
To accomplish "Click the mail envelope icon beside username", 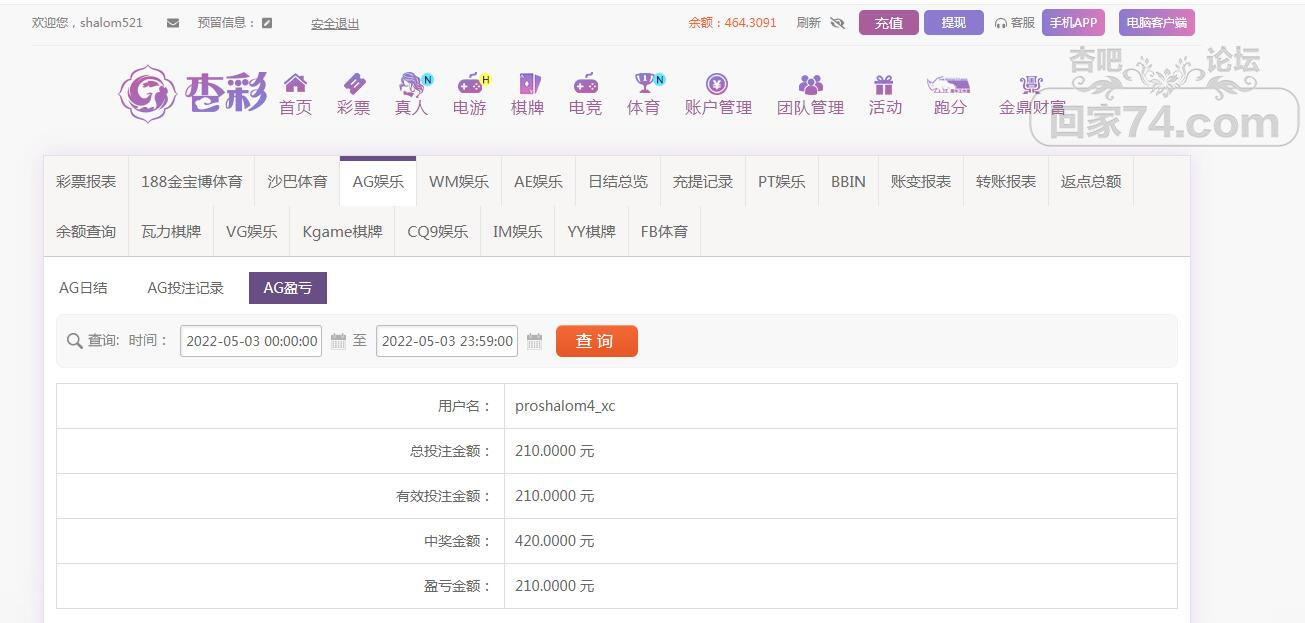I will click(x=173, y=23).
